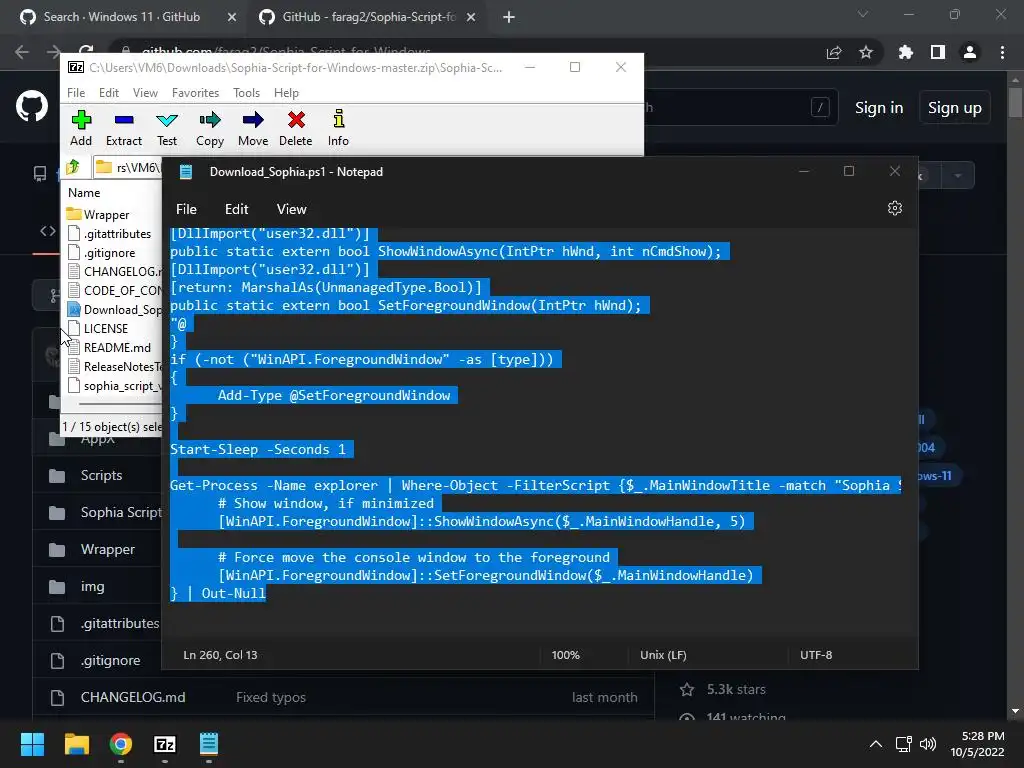Click Unix (LF) line ending in status bar
The height and width of the screenshot is (768, 1024).
click(x=663, y=655)
